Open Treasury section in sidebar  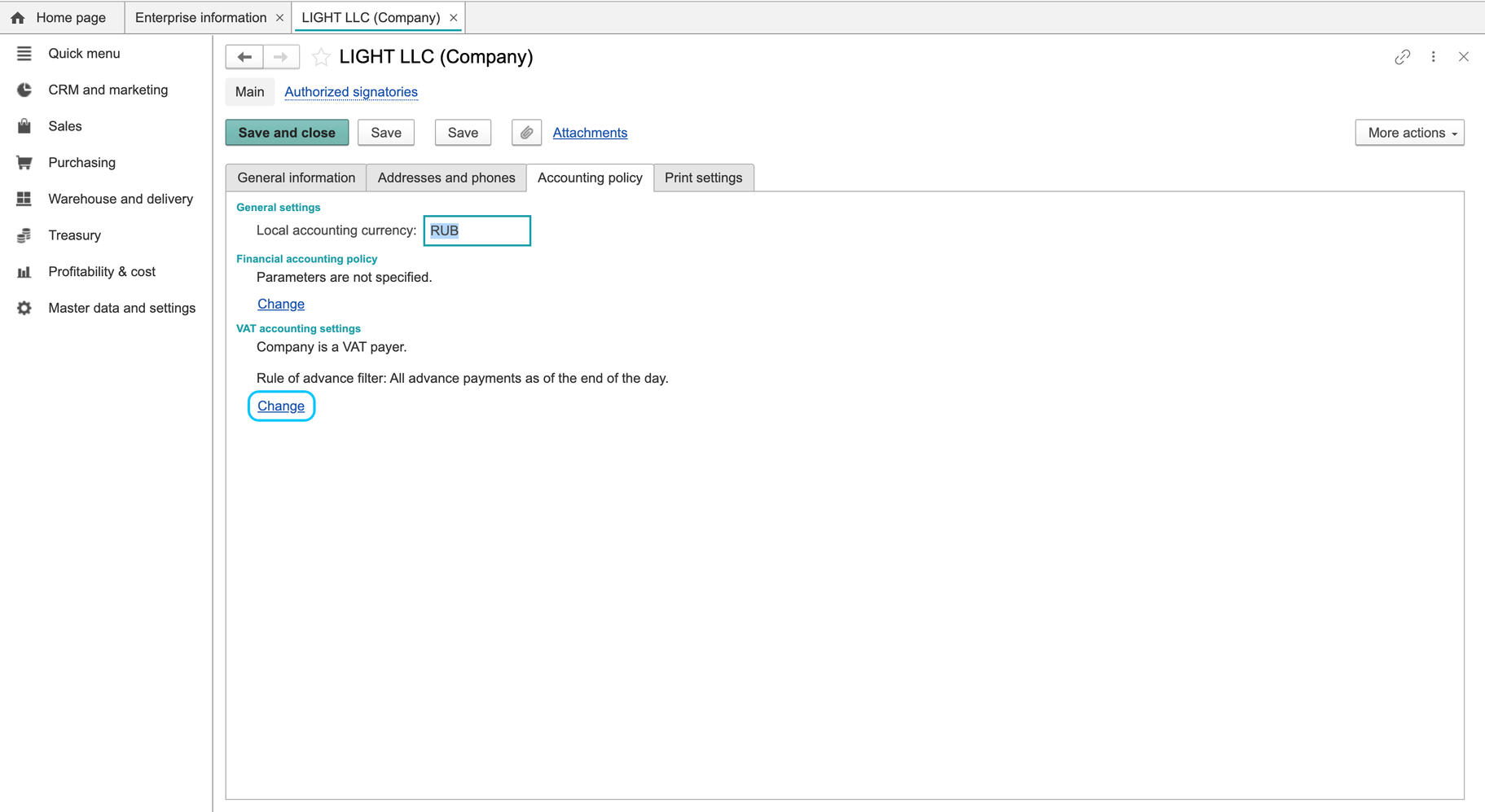(75, 235)
